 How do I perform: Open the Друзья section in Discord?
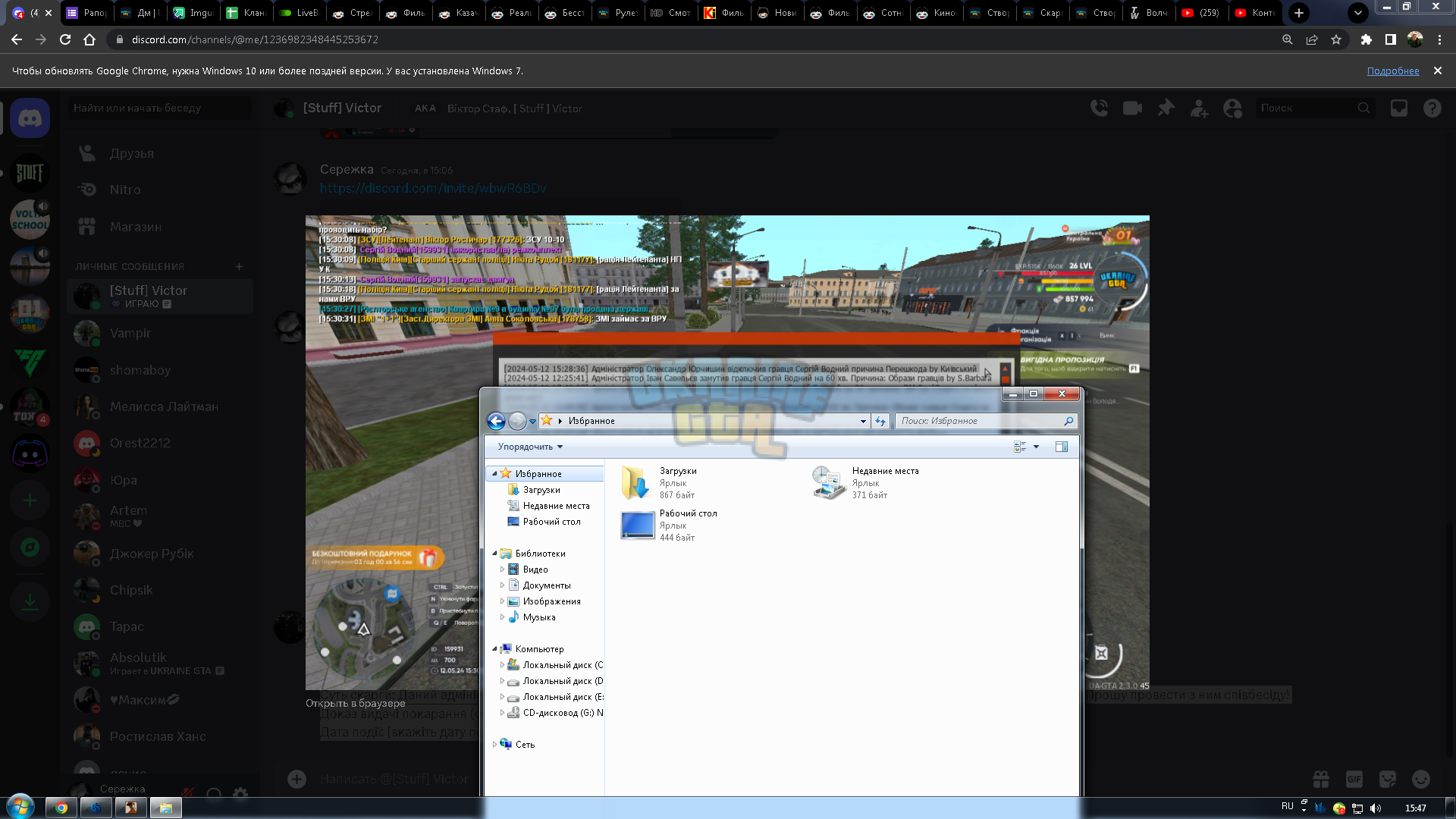click(160, 154)
